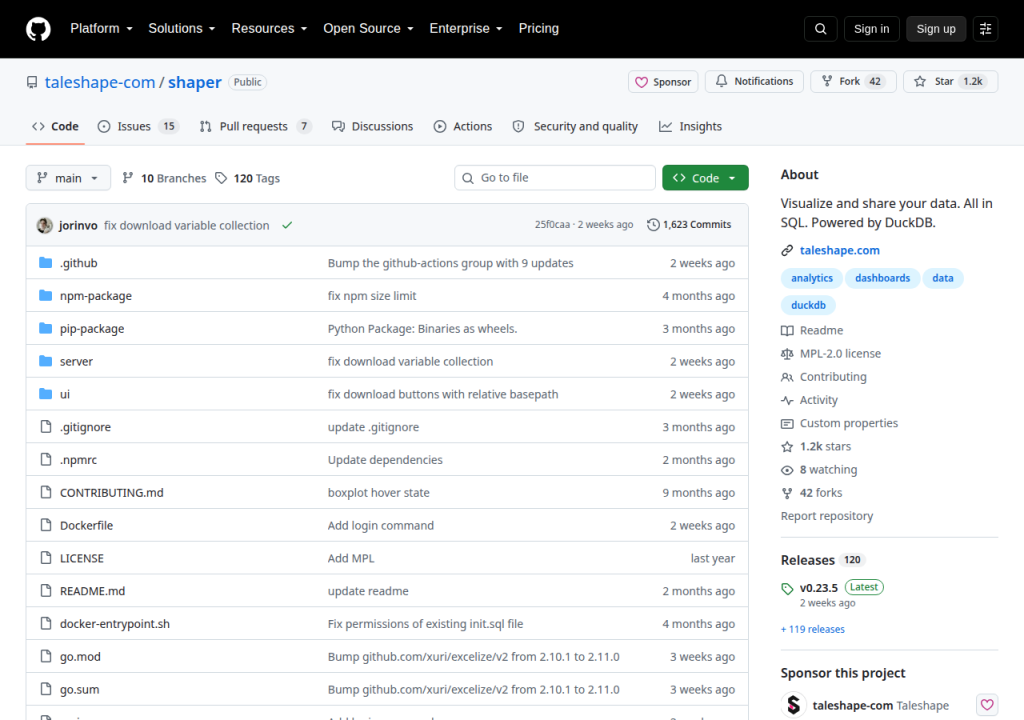Open the Pricing page
The height and width of the screenshot is (720, 1024).
(539, 29)
